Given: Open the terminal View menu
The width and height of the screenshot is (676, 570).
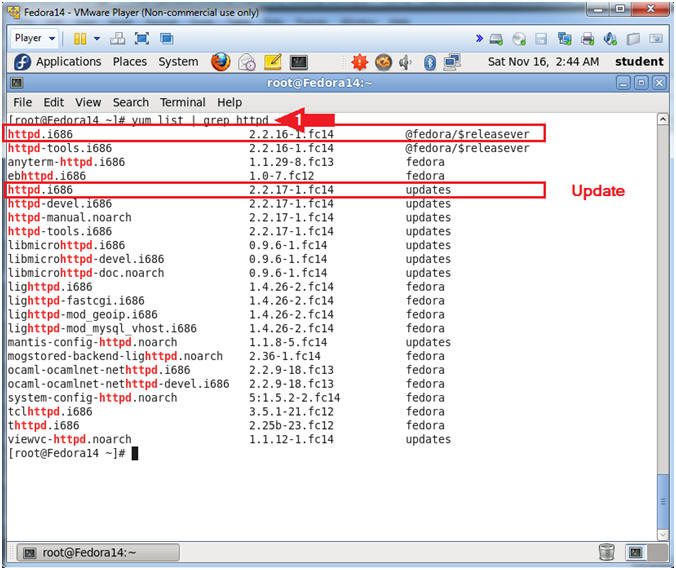Looking at the screenshot, I should pos(88,103).
